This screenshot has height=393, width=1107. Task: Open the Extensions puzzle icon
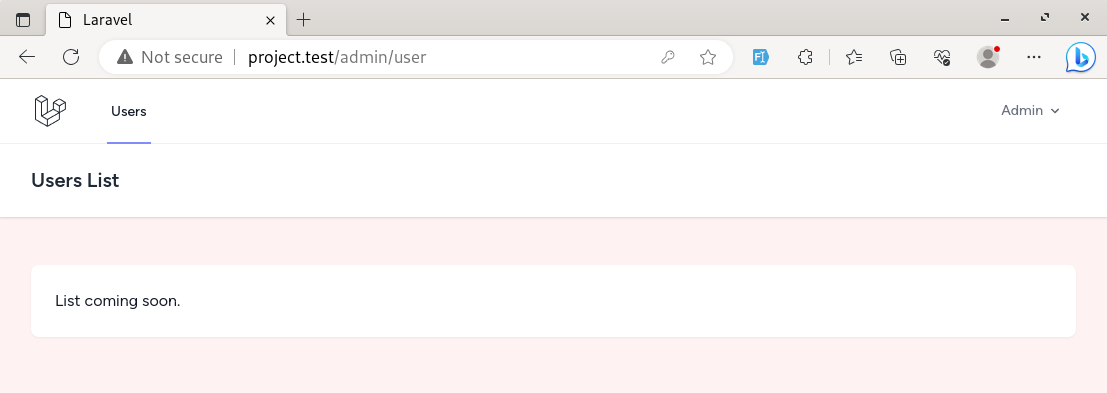(x=805, y=57)
